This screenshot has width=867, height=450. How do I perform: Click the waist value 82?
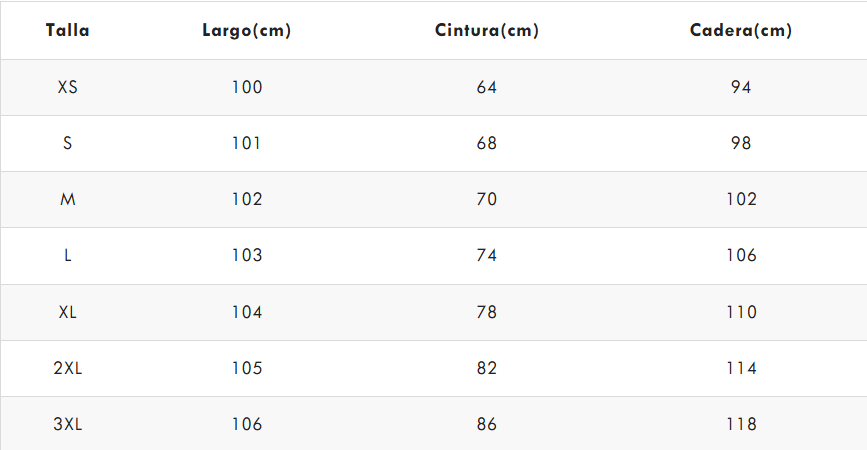click(x=487, y=368)
